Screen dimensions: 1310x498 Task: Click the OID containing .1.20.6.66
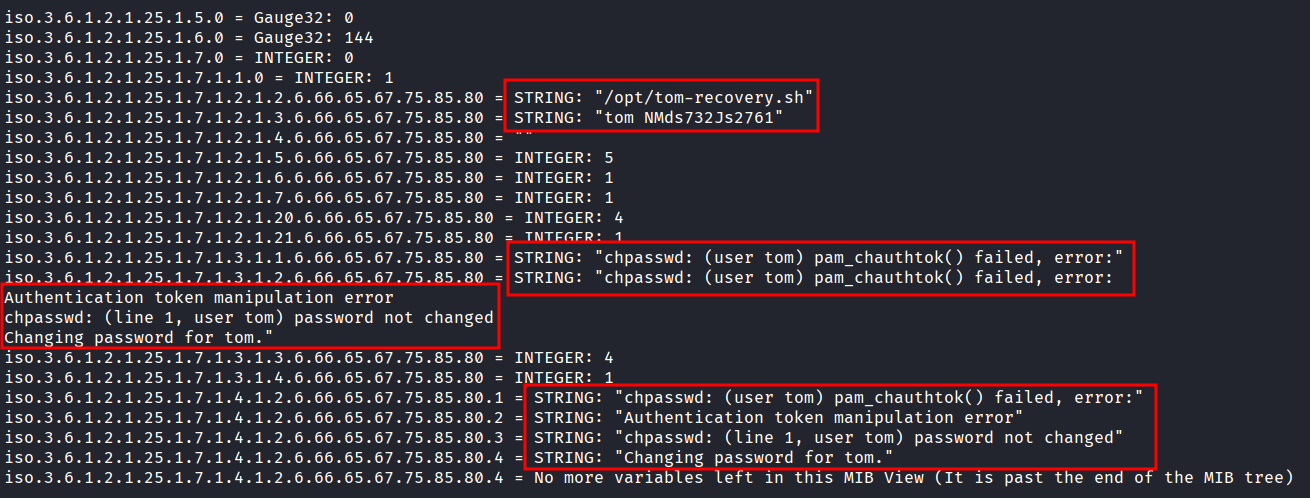click(x=248, y=217)
